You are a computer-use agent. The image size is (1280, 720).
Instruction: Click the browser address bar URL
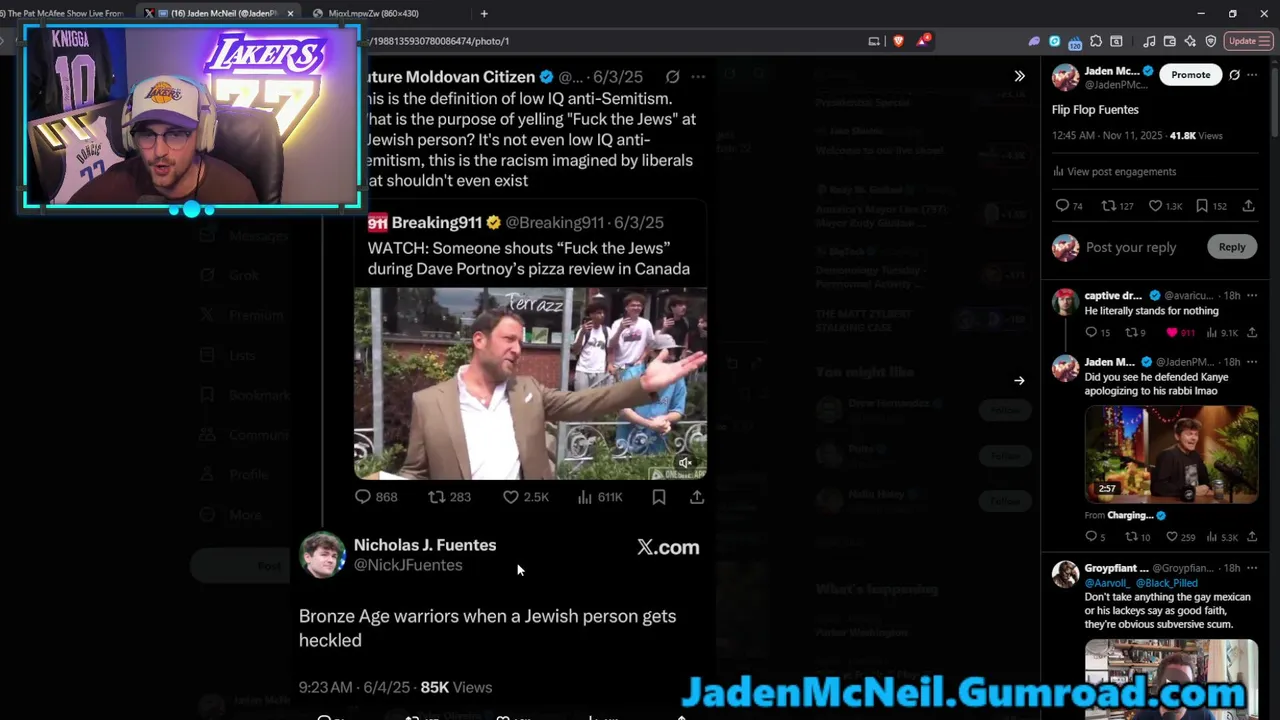440,41
